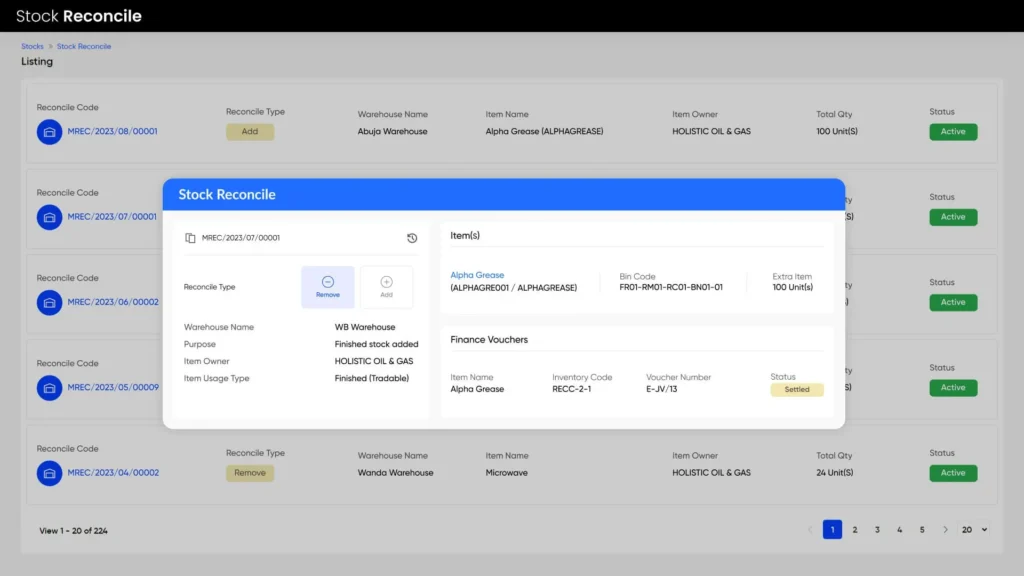Go to next page using right arrow
Screen dimensions: 1024x576
pyautogui.click(x=945, y=530)
